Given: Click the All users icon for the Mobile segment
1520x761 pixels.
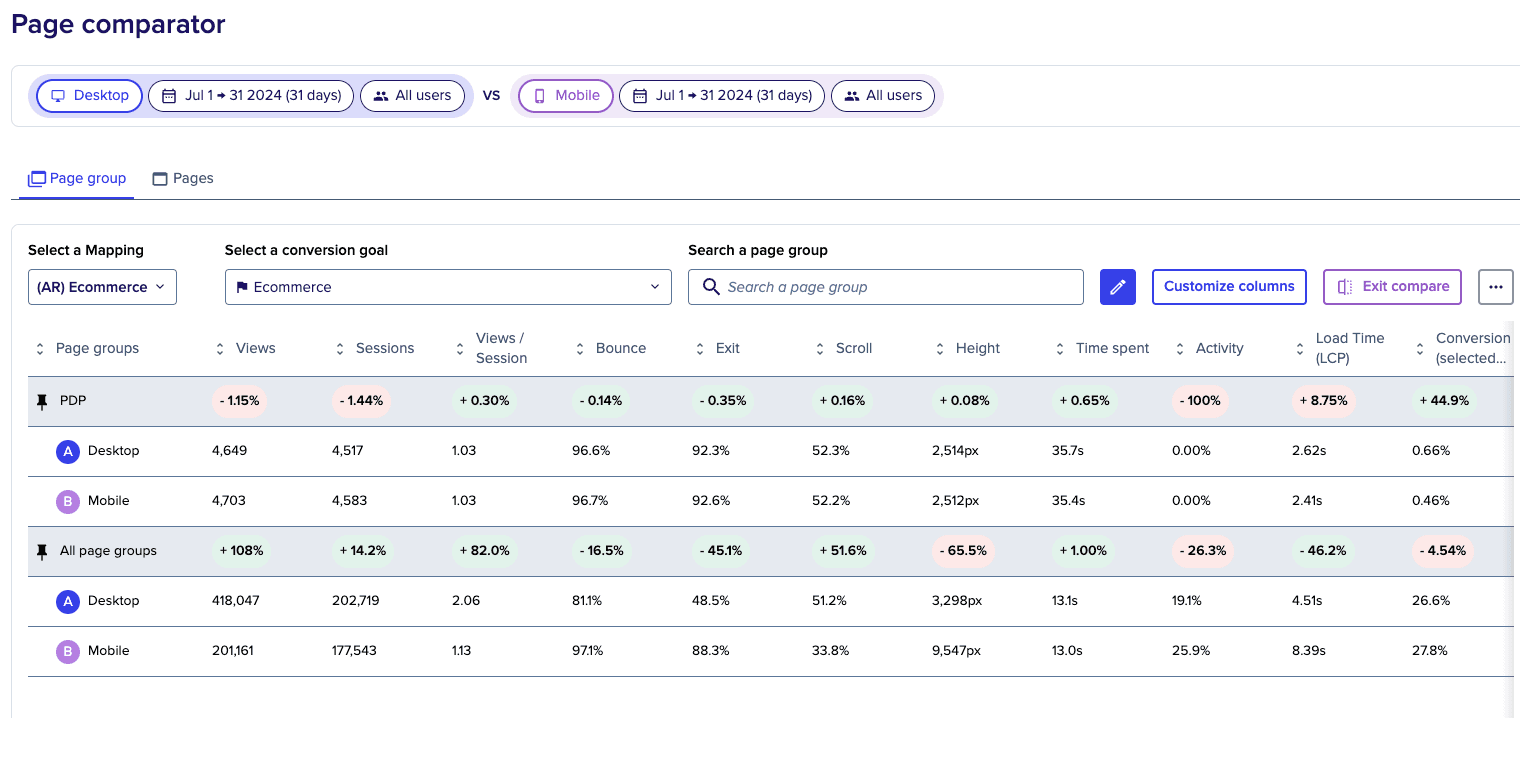Looking at the screenshot, I should coord(851,96).
